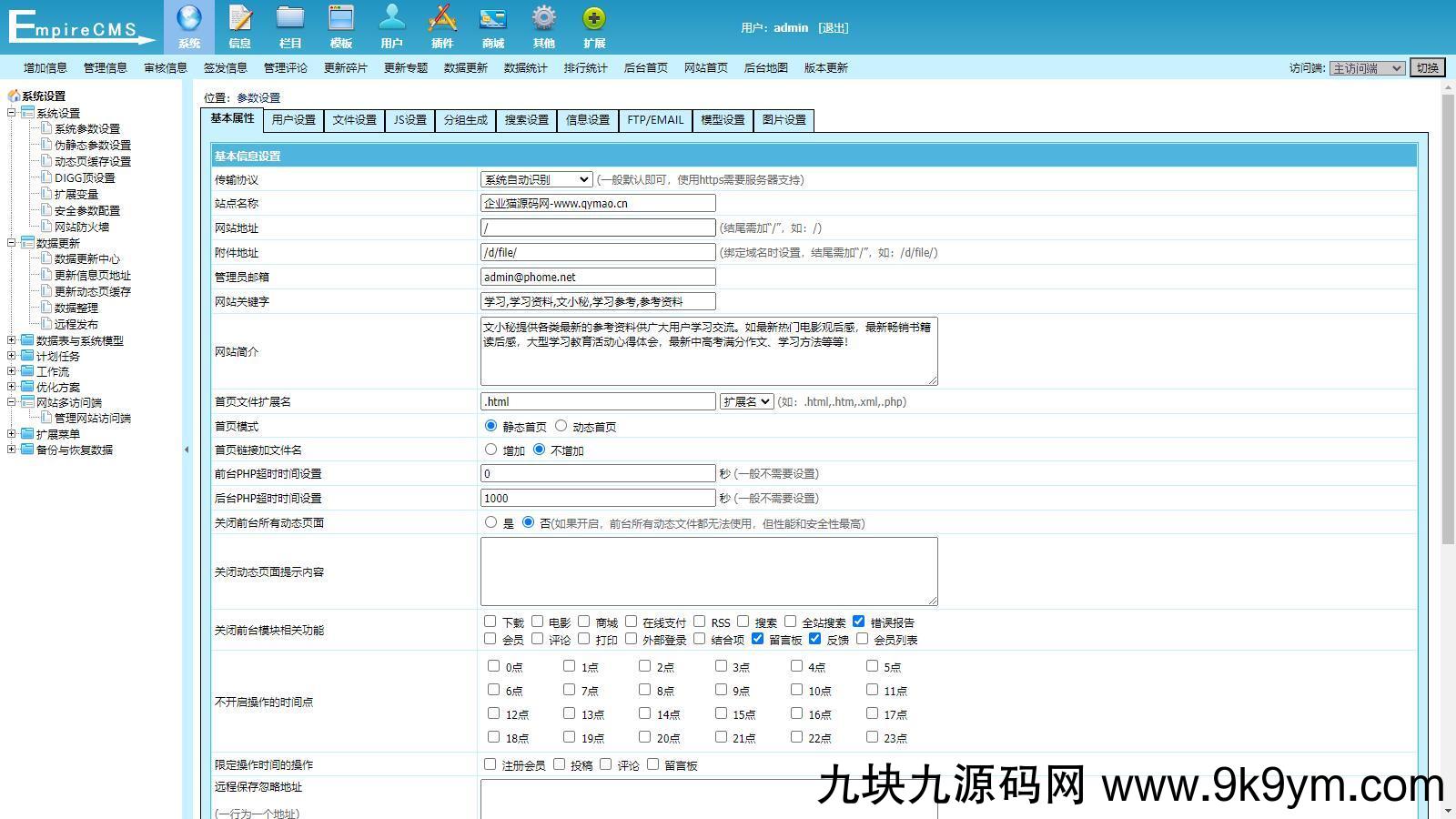Click the 退出 logout link
This screenshot has width=1456, height=819.
coord(833,28)
